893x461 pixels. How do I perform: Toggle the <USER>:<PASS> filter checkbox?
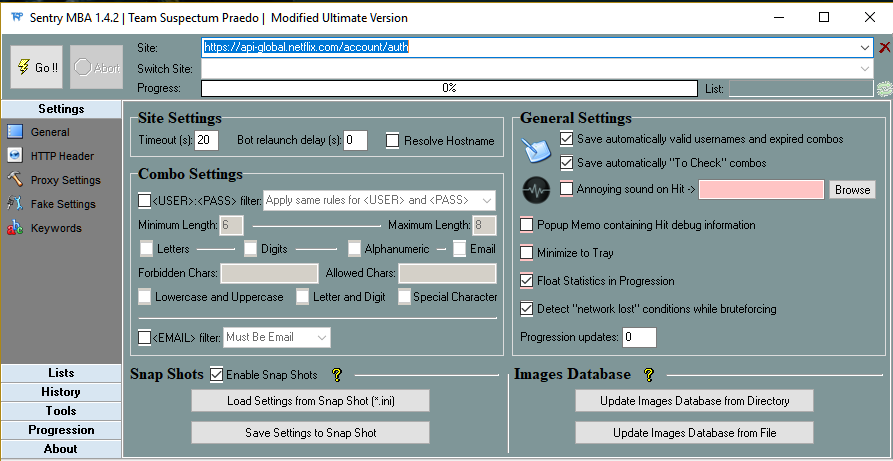coord(145,201)
